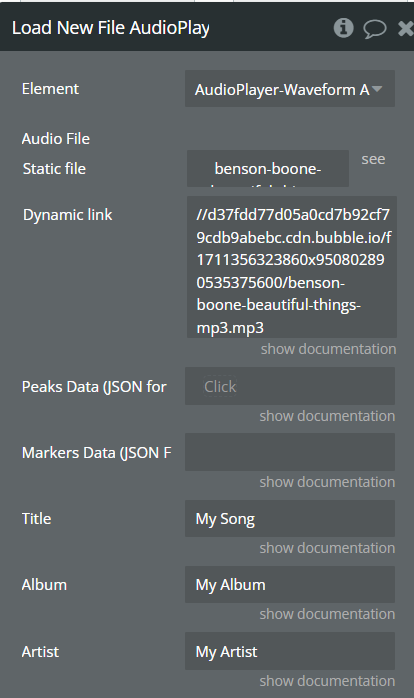The width and height of the screenshot is (414, 698).
Task: Show documentation under Title field
Action: [x=327, y=548]
